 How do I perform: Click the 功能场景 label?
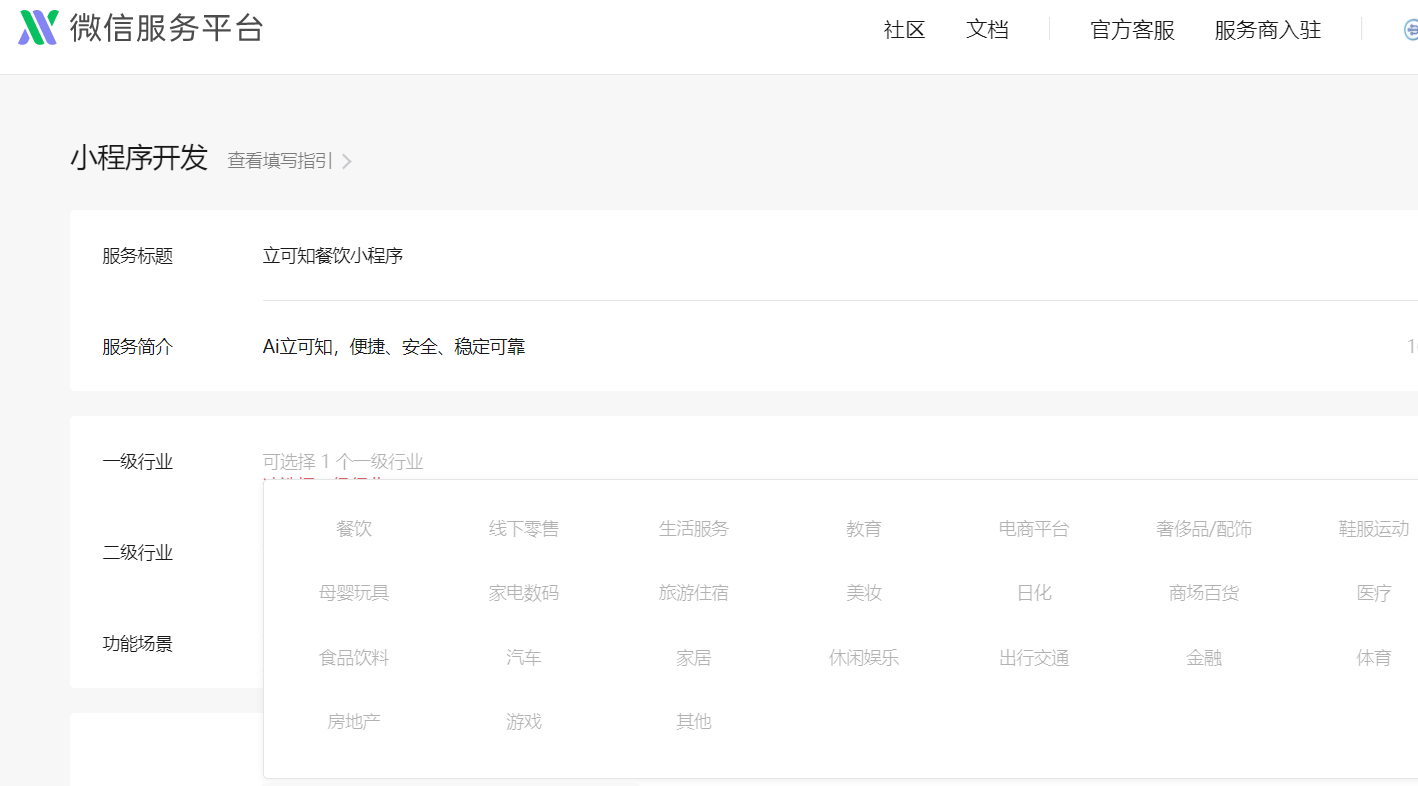[x=137, y=644]
